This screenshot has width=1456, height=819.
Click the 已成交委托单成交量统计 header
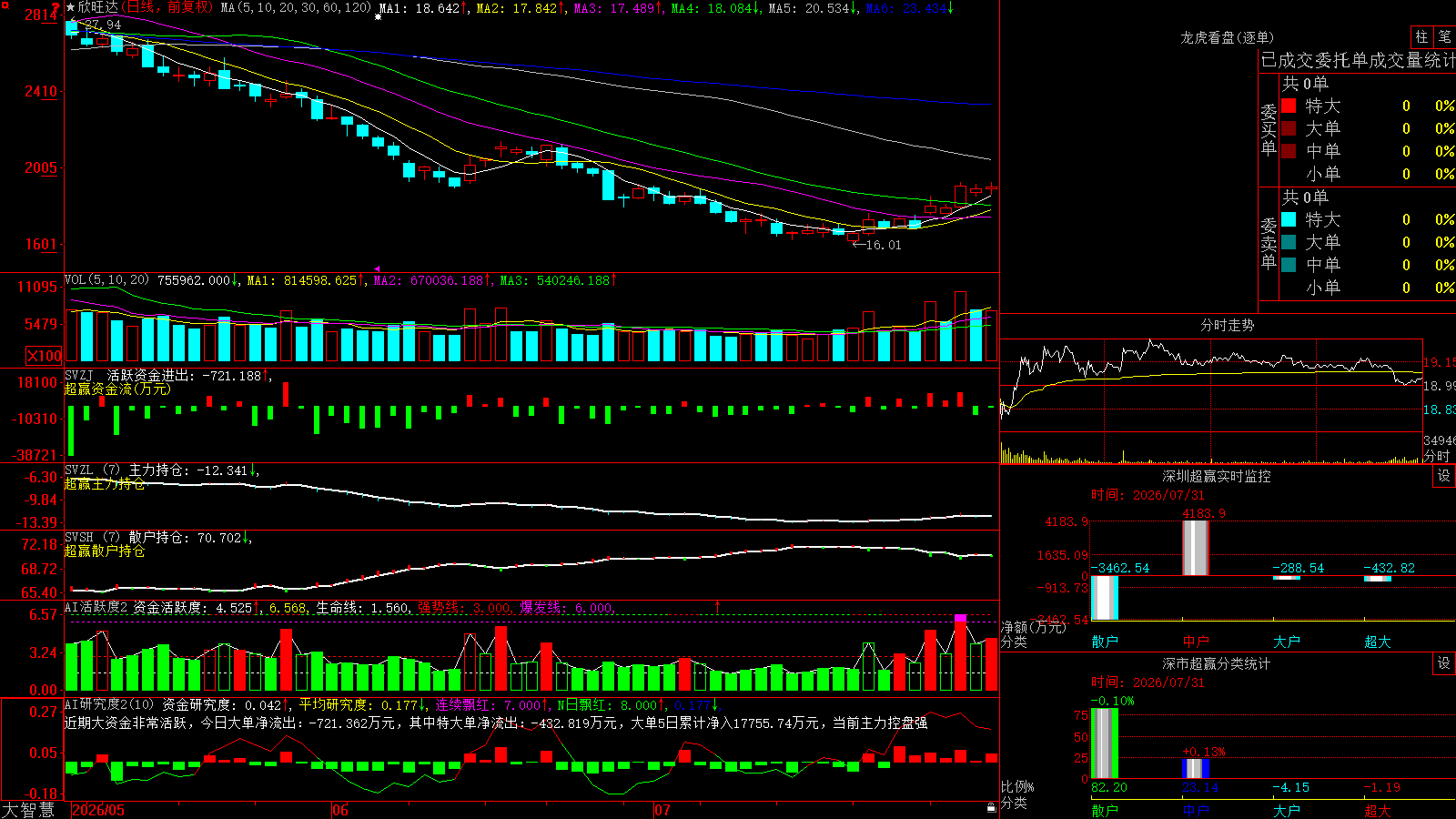pos(1358,60)
